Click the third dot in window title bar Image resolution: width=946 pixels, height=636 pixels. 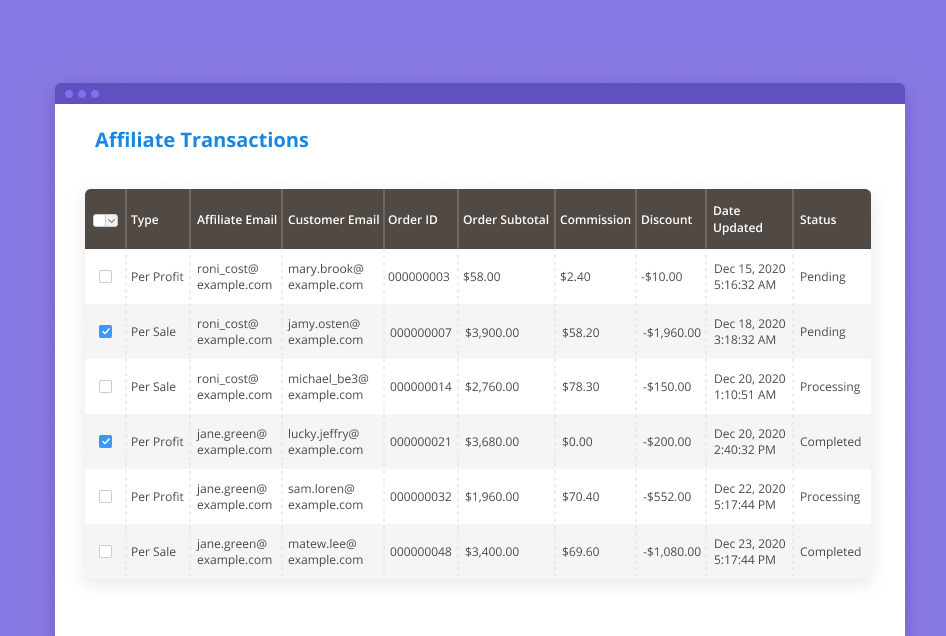point(95,94)
